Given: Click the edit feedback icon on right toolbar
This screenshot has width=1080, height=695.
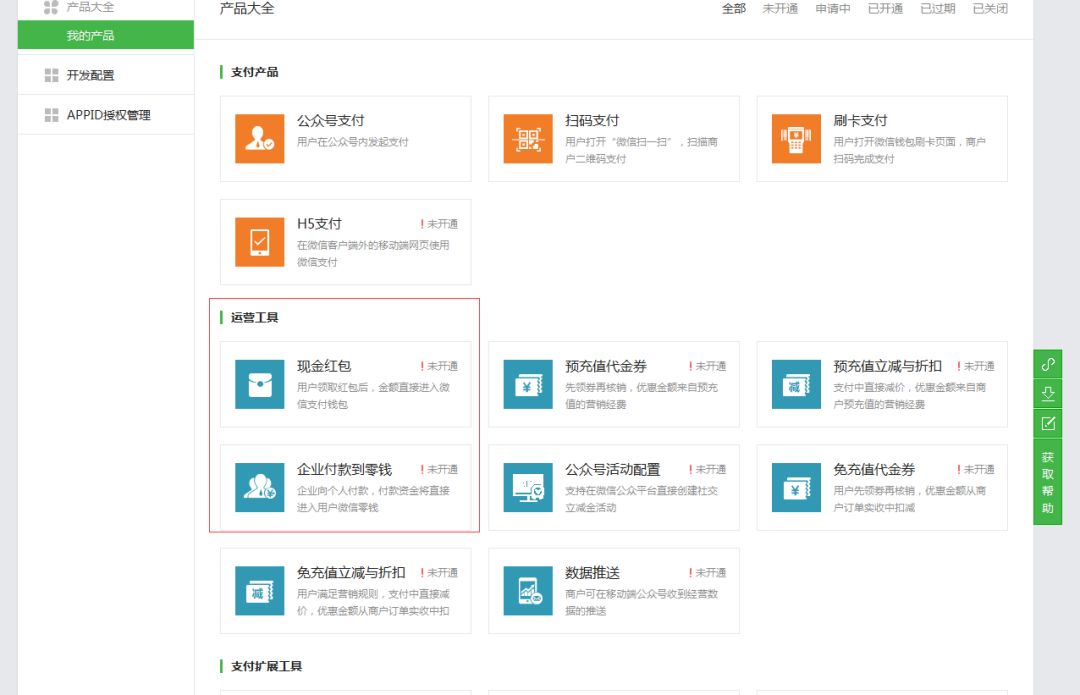Looking at the screenshot, I should pyautogui.click(x=1048, y=423).
